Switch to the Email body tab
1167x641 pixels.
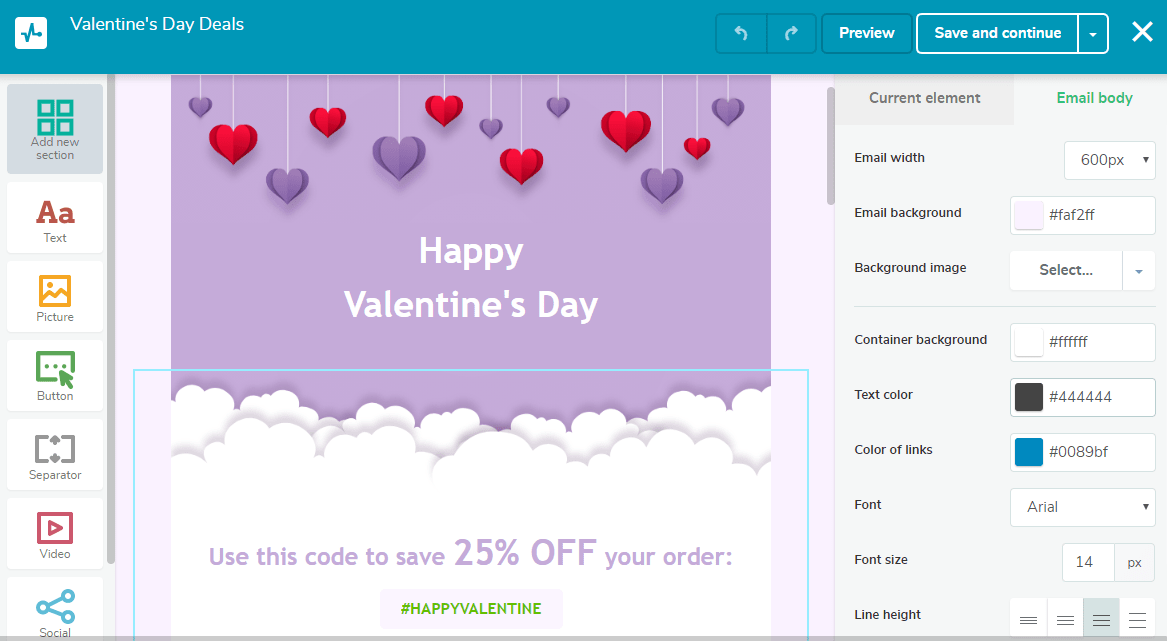[x=1094, y=98]
